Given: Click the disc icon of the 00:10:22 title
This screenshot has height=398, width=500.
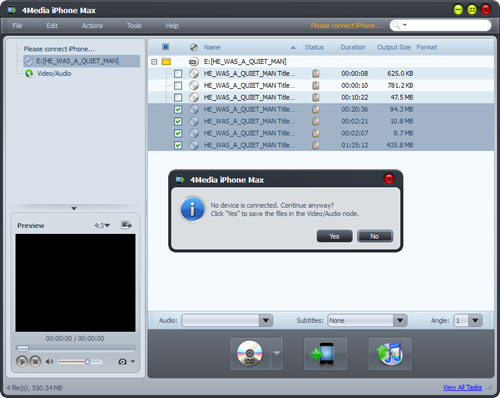Looking at the screenshot, I should pyautogui.click(x=194, y=97).
